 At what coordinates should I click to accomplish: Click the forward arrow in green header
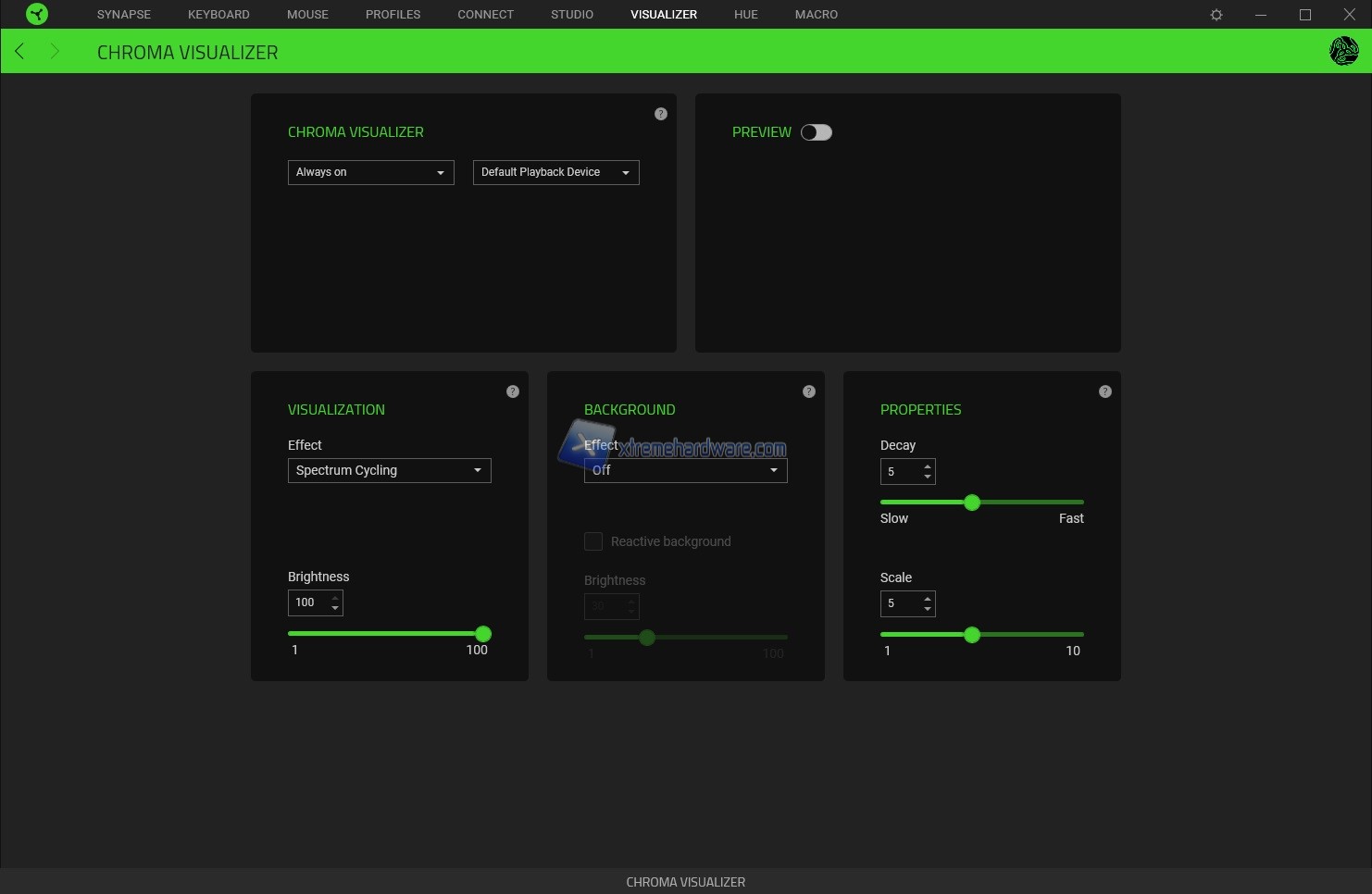pos(55,51)
